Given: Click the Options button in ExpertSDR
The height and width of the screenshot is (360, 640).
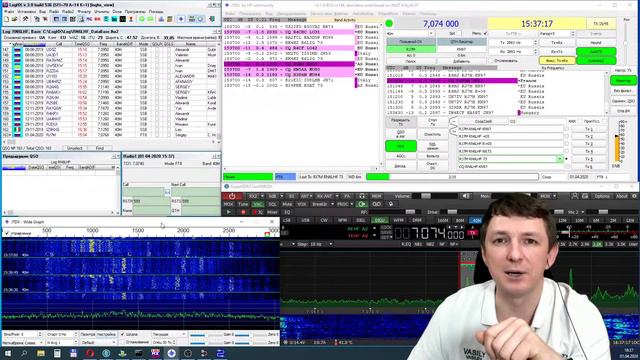Looking at the screenshot, I should [x=602, y=196].
